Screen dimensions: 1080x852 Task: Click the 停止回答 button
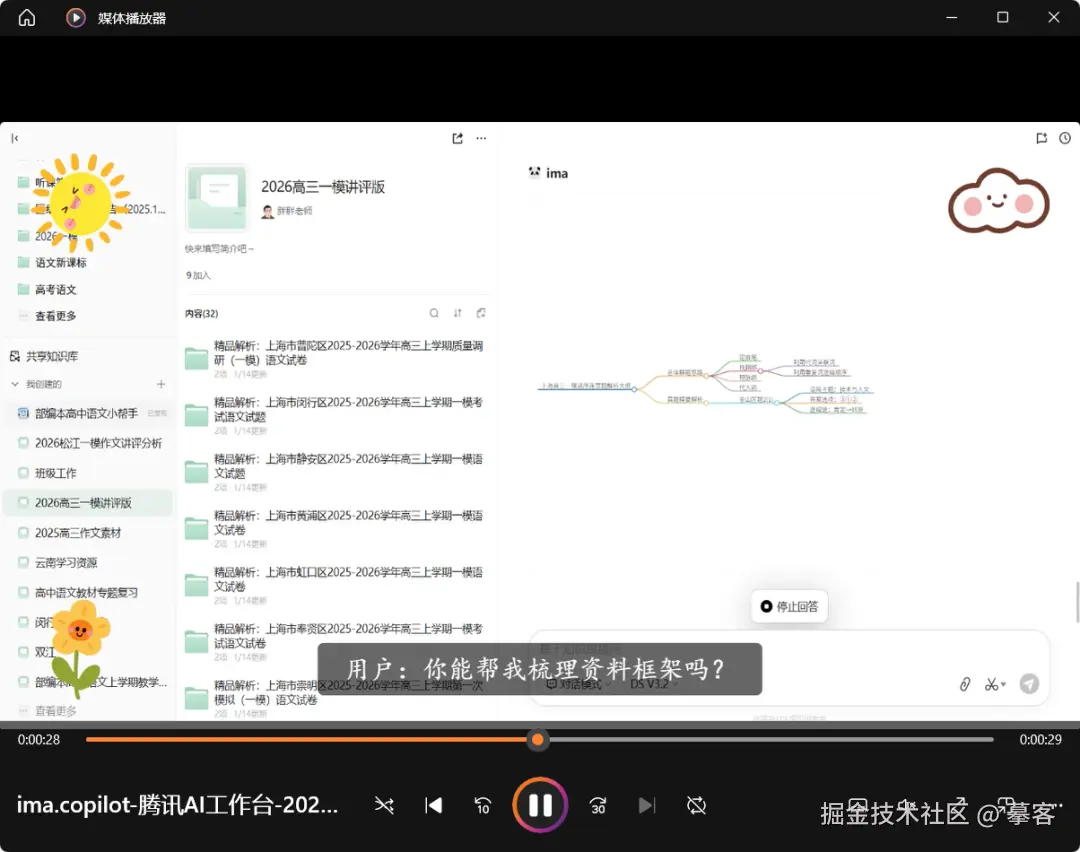pyautogui.click(x=789, y=606)
